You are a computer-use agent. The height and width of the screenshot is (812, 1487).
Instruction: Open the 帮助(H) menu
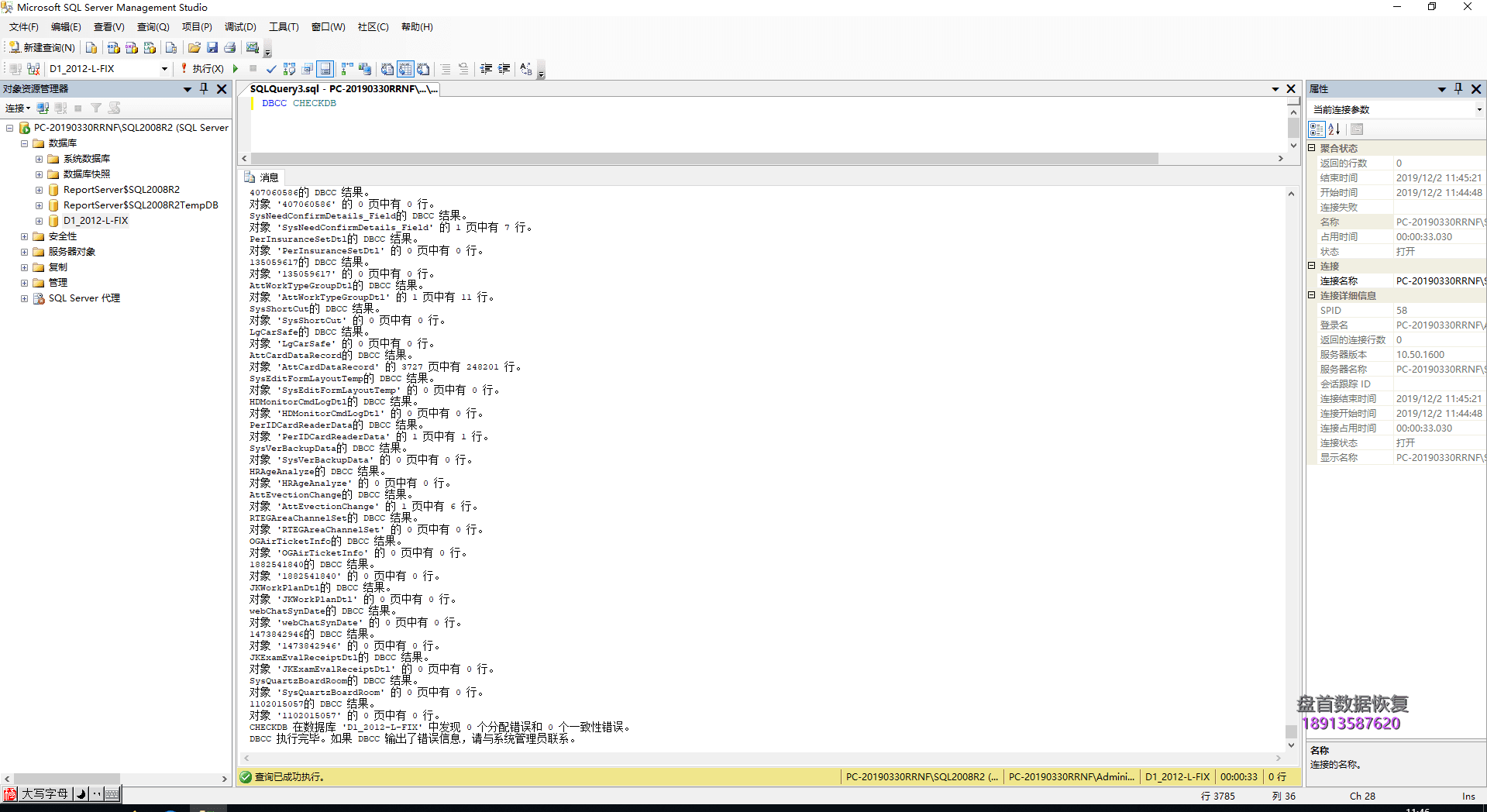coord(417,27)
